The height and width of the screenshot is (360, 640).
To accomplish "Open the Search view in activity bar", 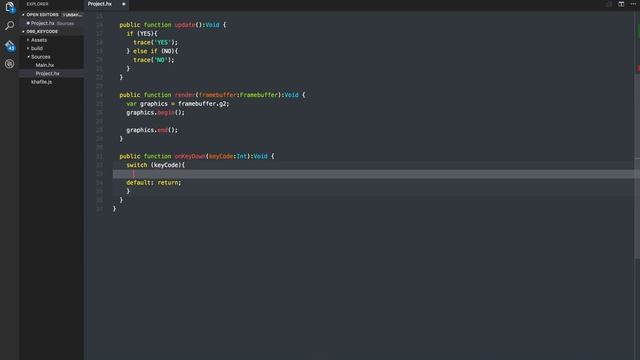I will [x=9, y=26].
